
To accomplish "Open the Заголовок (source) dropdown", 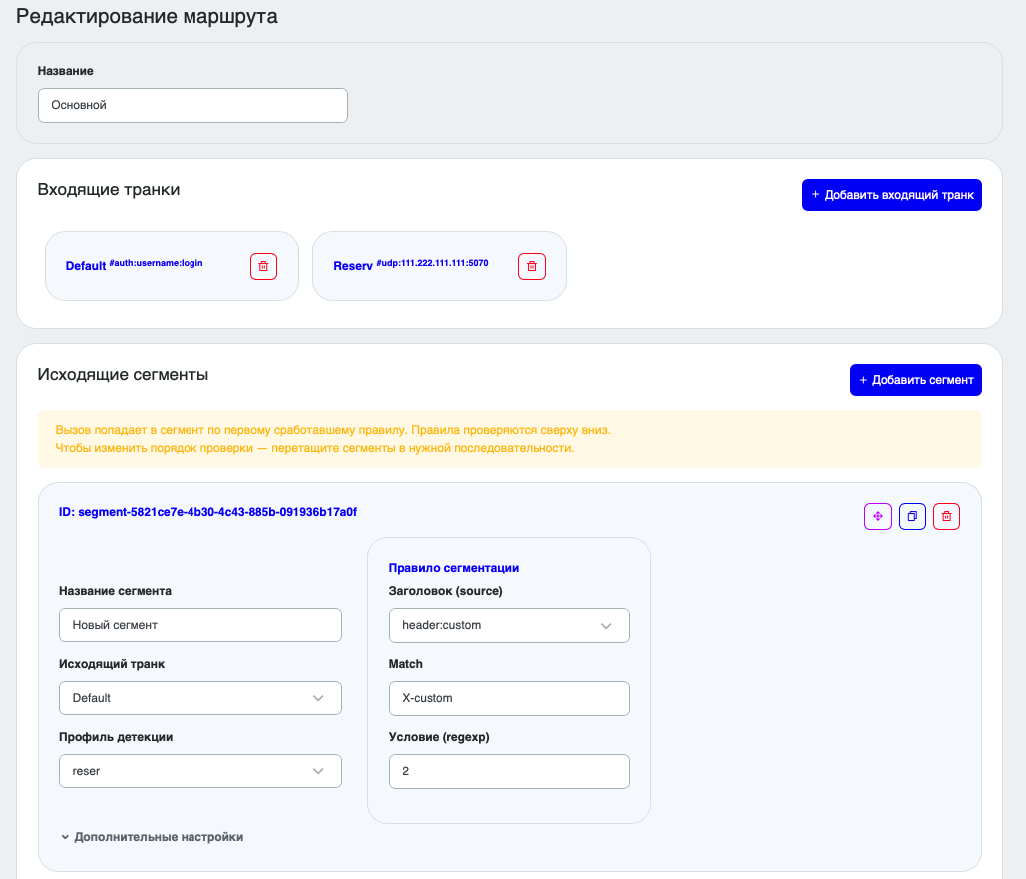I will click(509, 625).
